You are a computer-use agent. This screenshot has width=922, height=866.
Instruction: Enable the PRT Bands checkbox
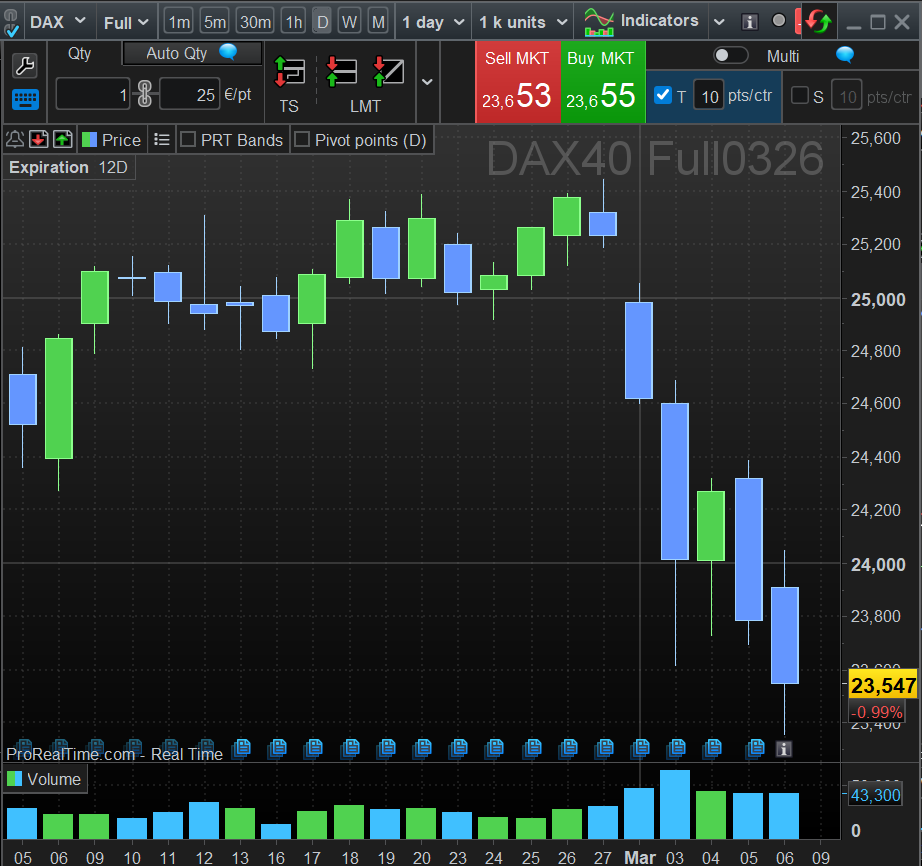tap(187, 140)
